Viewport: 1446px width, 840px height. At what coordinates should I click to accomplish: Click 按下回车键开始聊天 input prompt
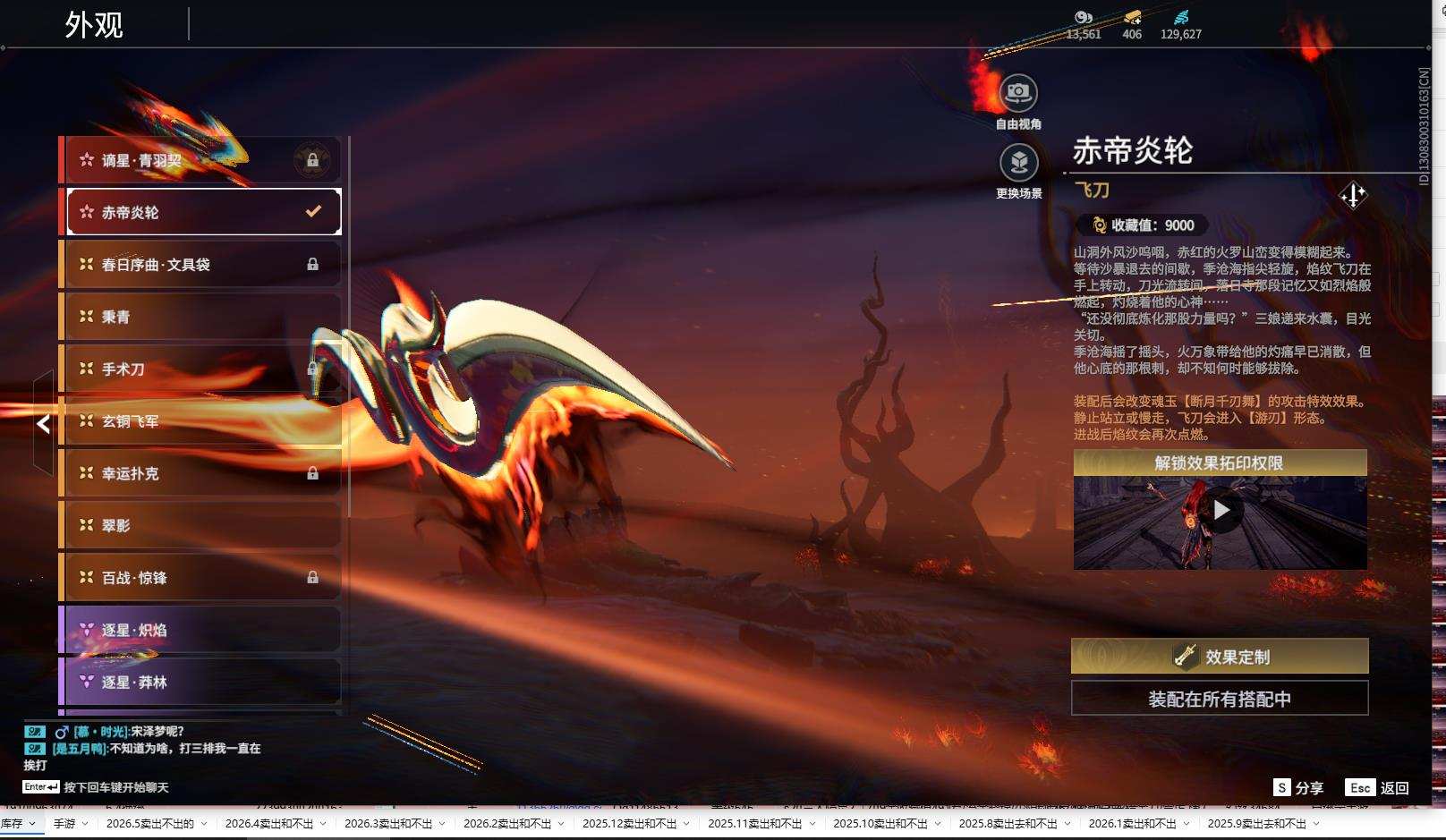116,787
